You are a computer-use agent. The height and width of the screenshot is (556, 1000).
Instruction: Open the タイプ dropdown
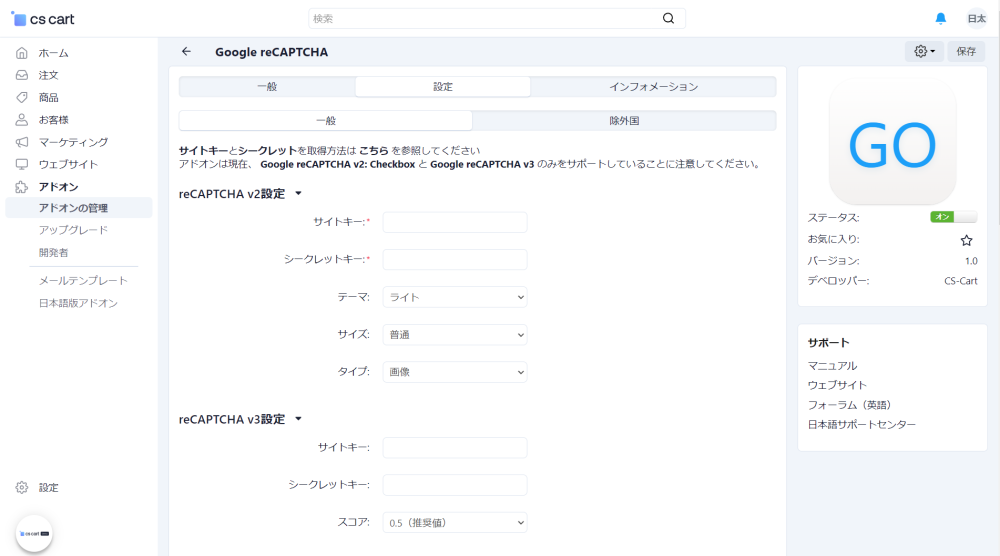point(455,372)
